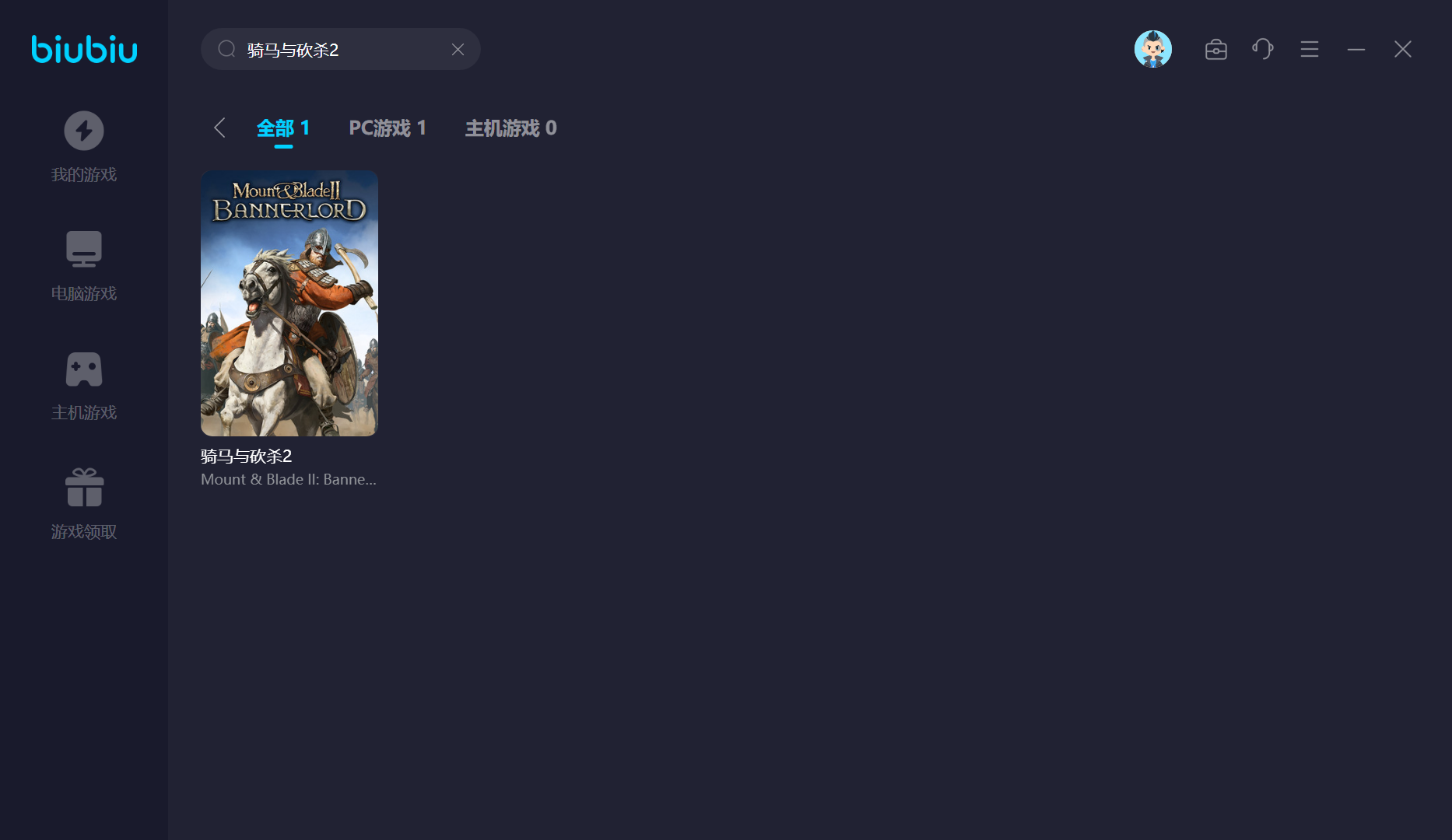Select the 全部 1 results tab
The height and width of the screenshot is (840, 1452).
pyautogui.click(x=283, y=128)
